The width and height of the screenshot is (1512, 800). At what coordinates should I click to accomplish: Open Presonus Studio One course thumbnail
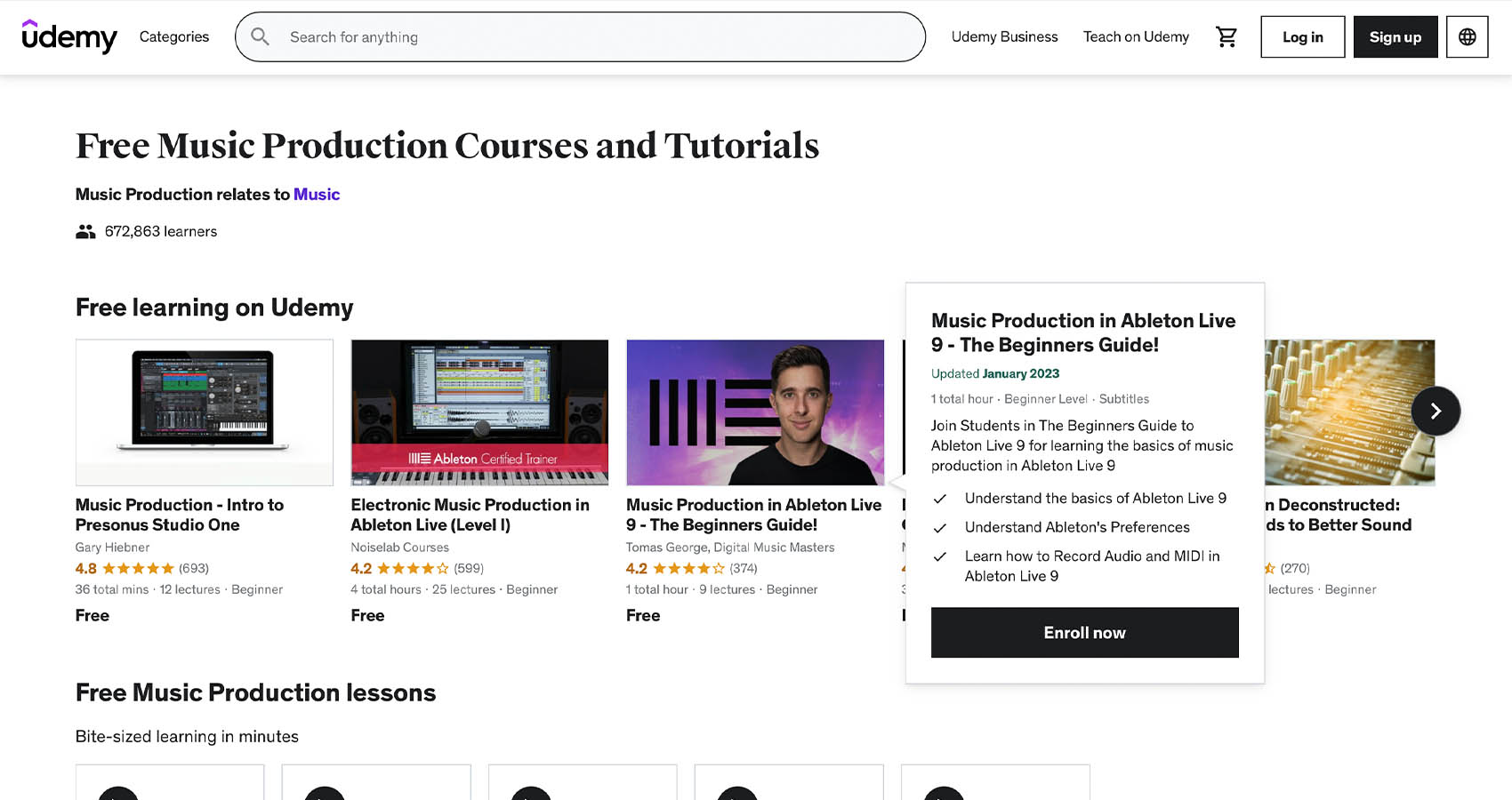[205, 412]
